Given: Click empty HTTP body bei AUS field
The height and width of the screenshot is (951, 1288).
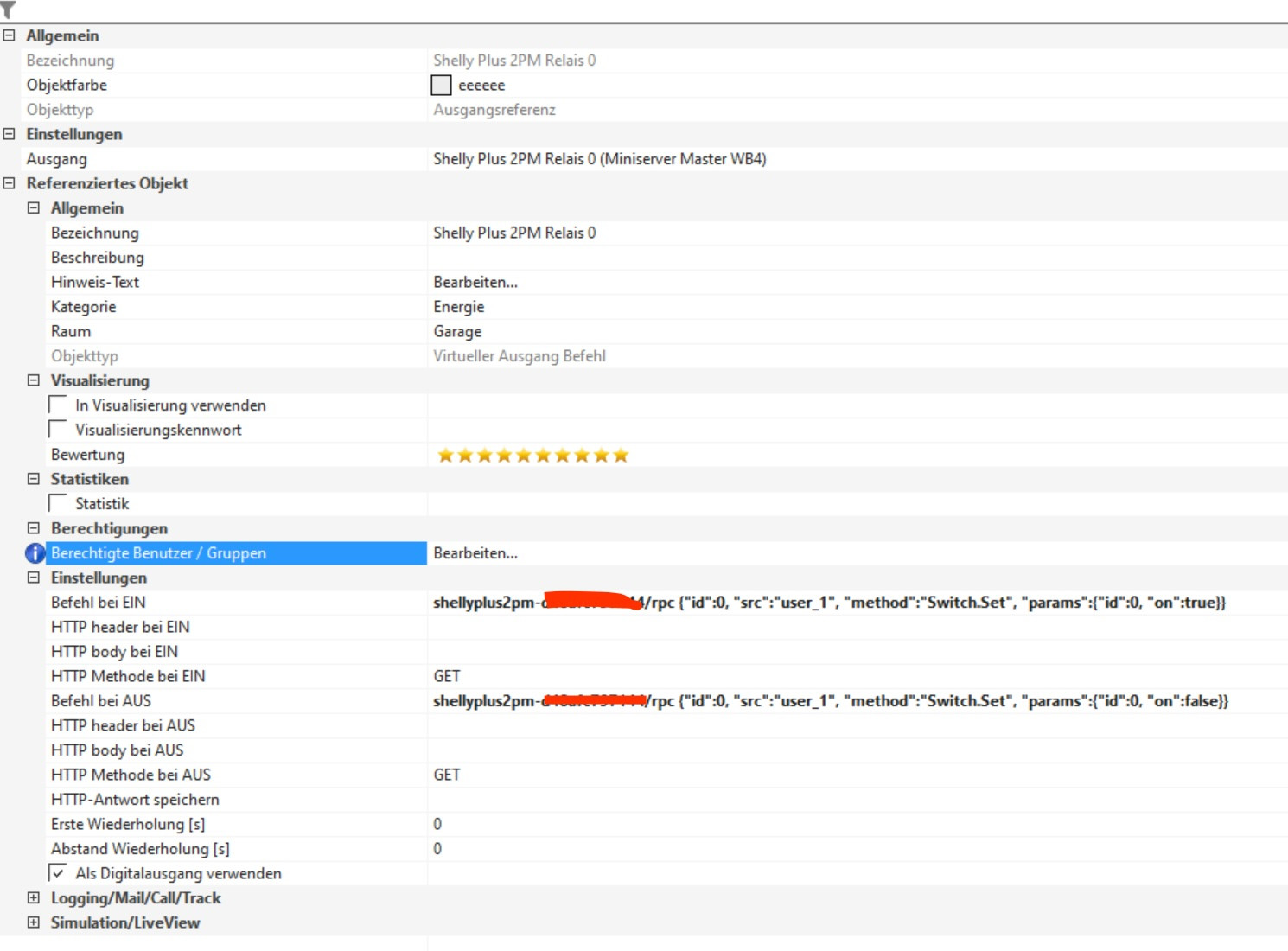Looking at the screenshot, I should coord(858,750).
